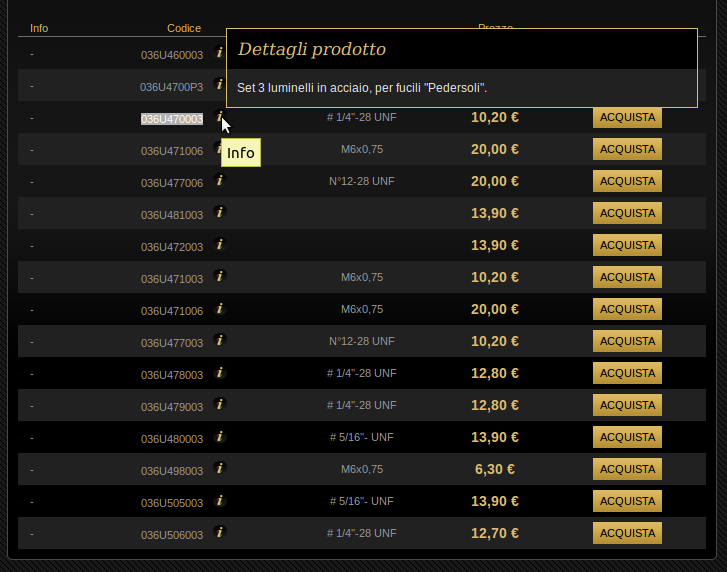Click the info icon for 036U506003
Image resolution: width=727 pixels, height=572 pixels.
220,532
